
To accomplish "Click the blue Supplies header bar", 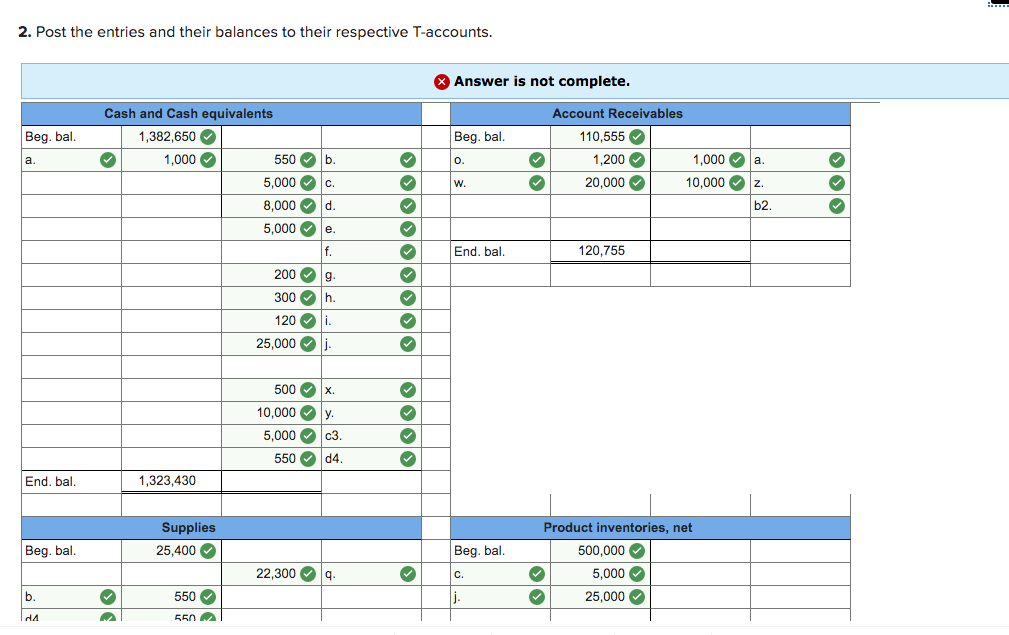I will [x=189, y=527].
